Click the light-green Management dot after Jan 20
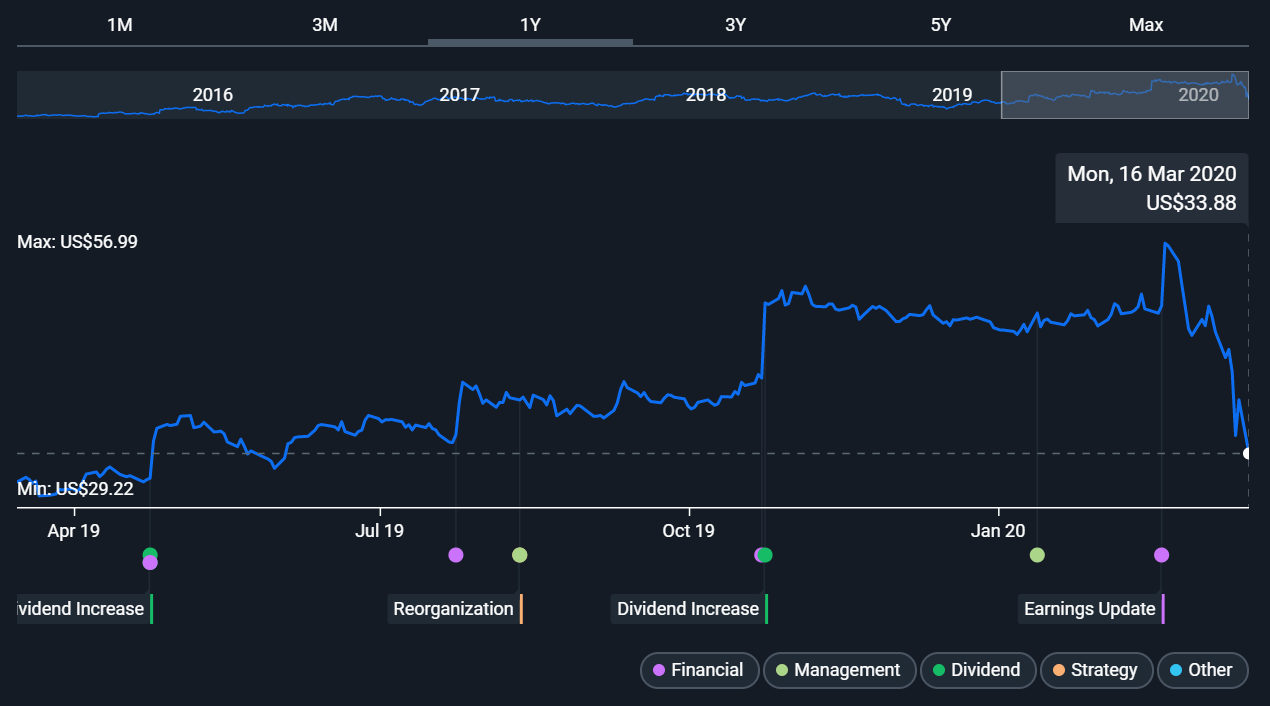Image resolution: width=1270 pixels, height=706 pixels. [1037, 555]
